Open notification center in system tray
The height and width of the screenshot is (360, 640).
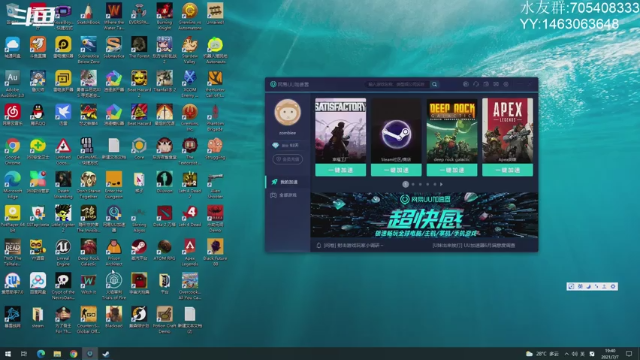coord(629,354)
